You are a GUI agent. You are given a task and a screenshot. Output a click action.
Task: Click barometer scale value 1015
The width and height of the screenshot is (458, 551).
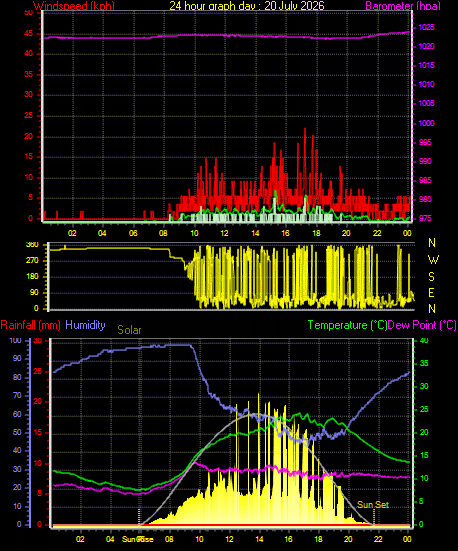426,65
